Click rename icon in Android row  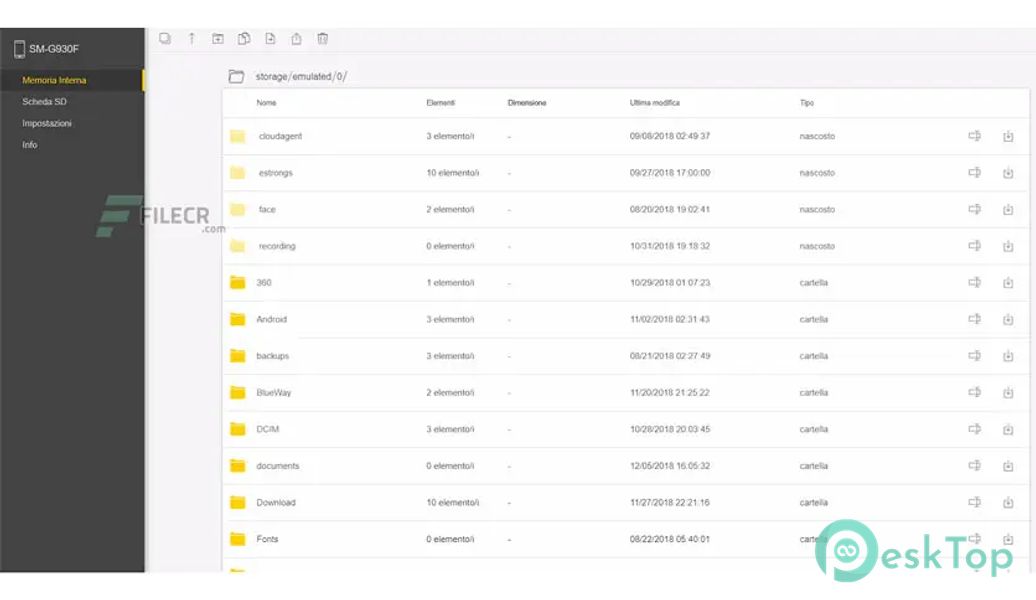pos(975,319)
